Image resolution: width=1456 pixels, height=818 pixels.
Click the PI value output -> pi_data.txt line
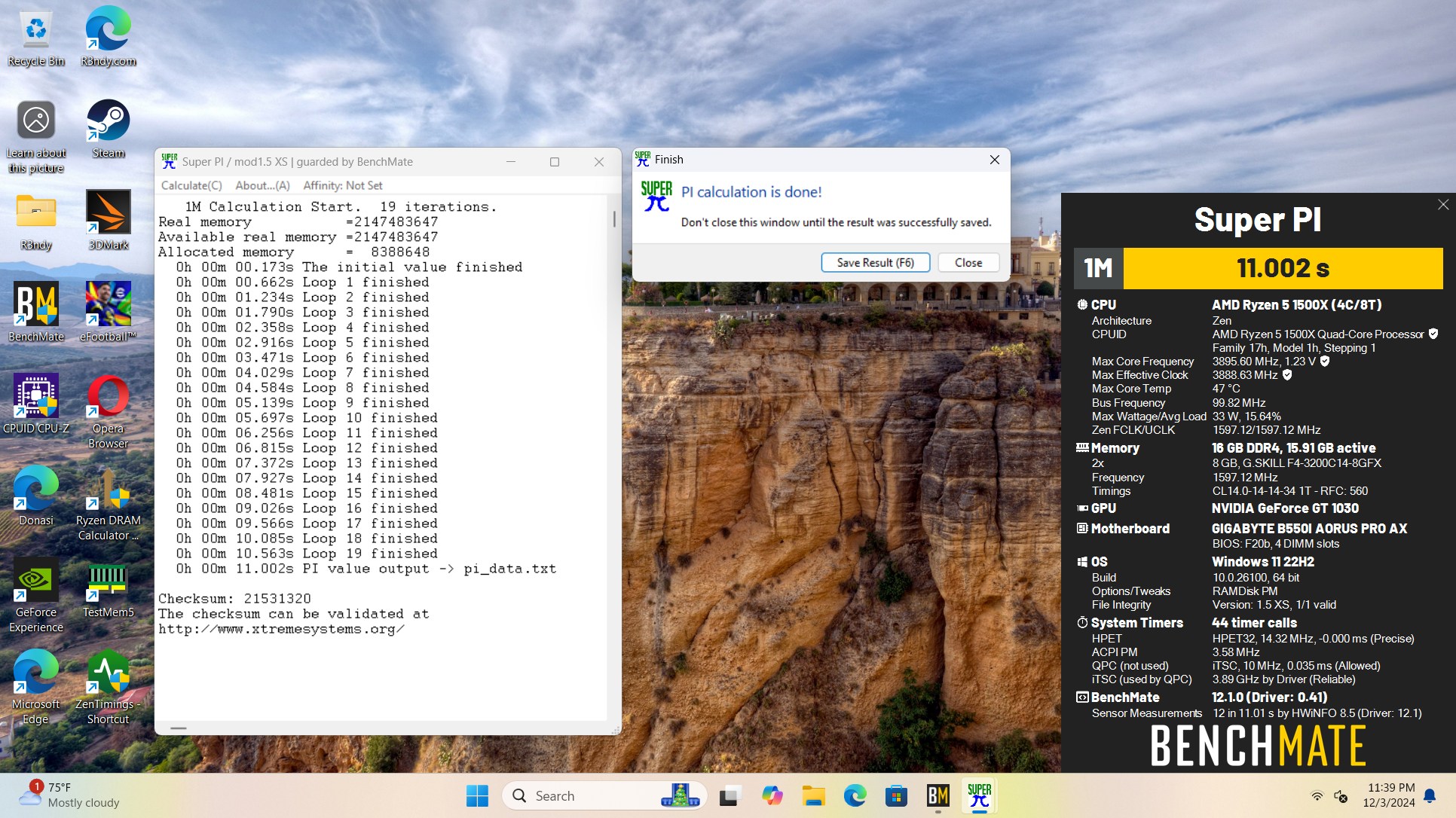pyautogui.click(x=366, y=569)
